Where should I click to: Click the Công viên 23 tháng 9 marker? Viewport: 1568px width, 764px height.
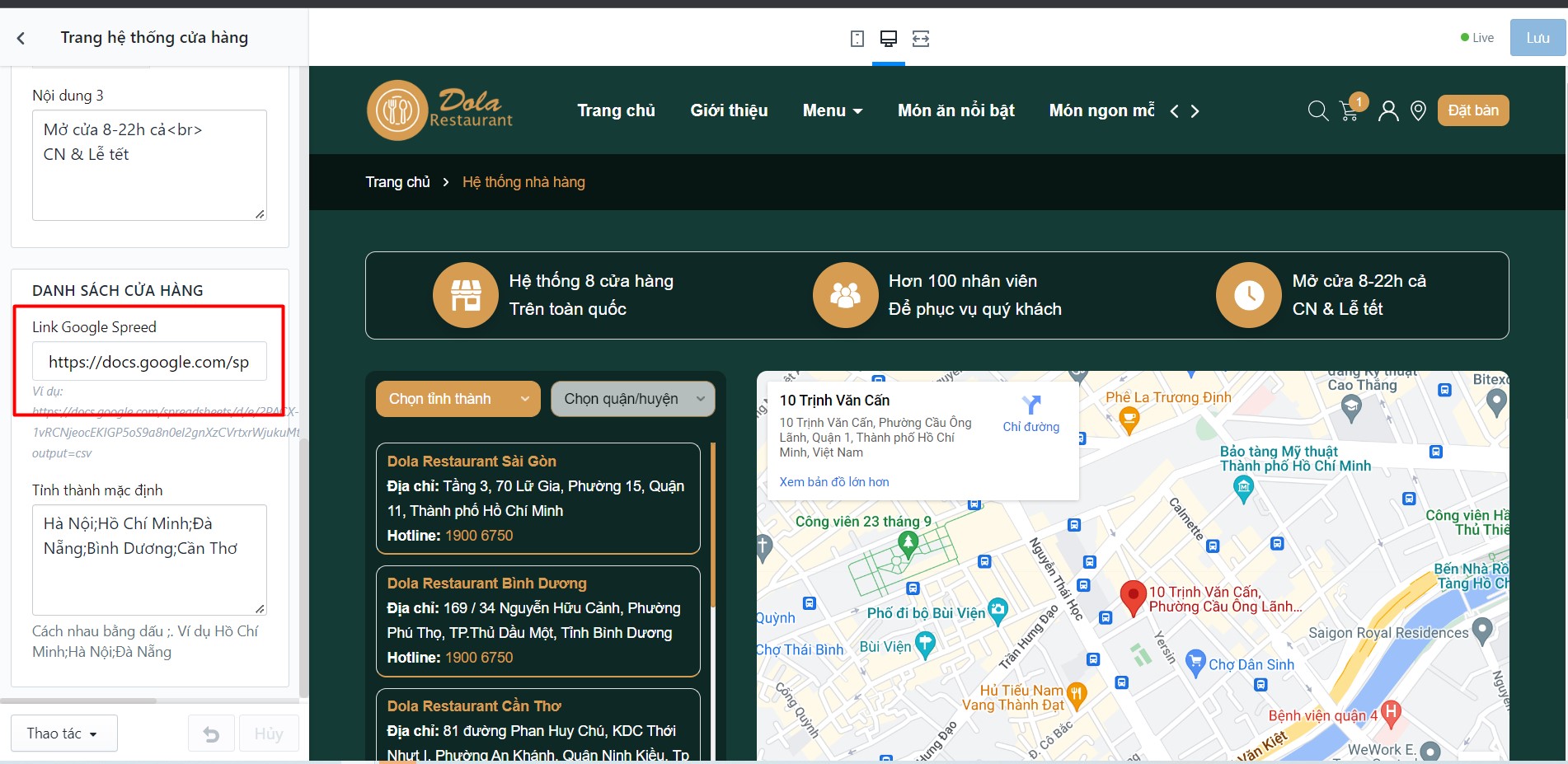908,543
